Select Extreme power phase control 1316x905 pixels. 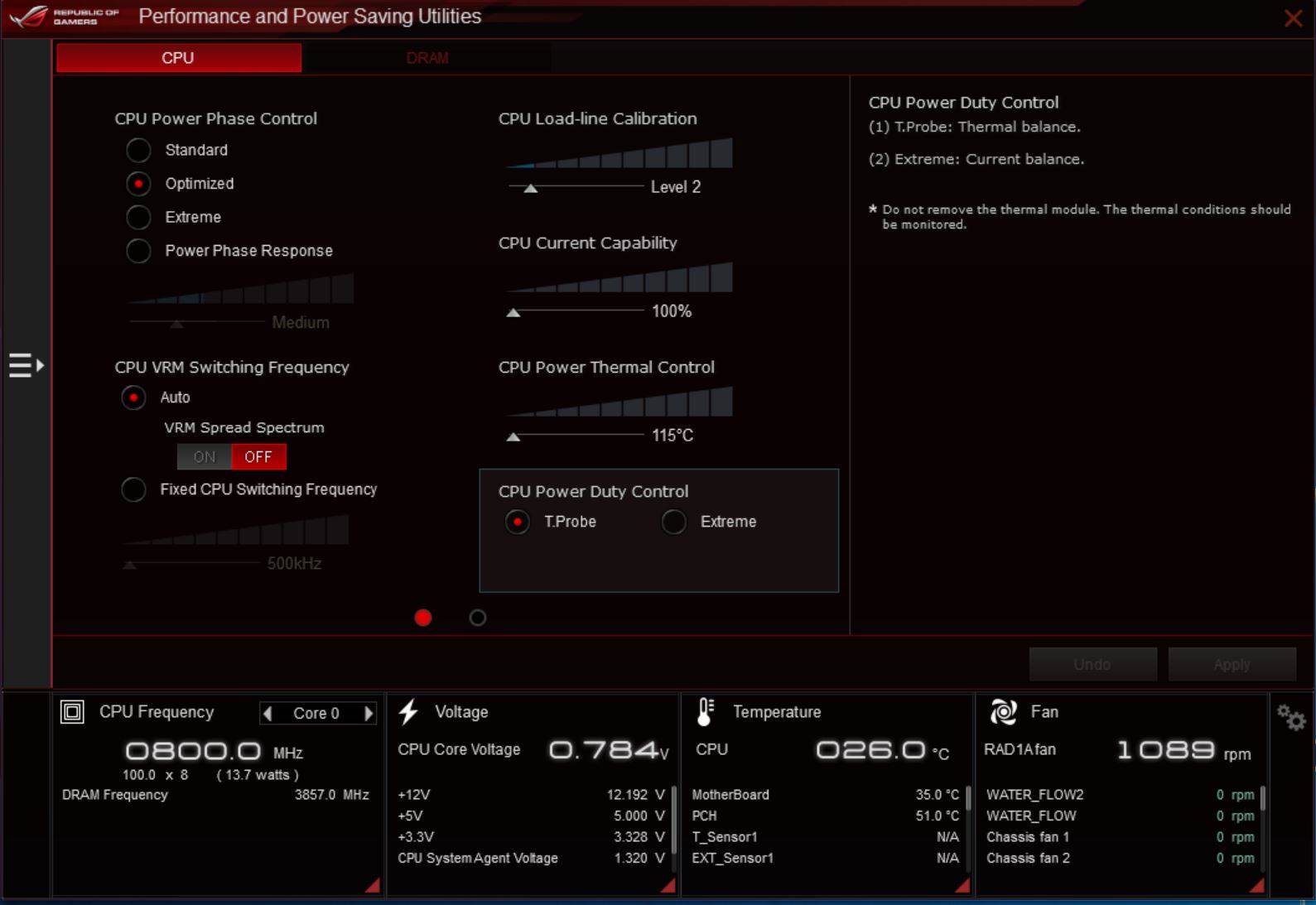(138, 217)
